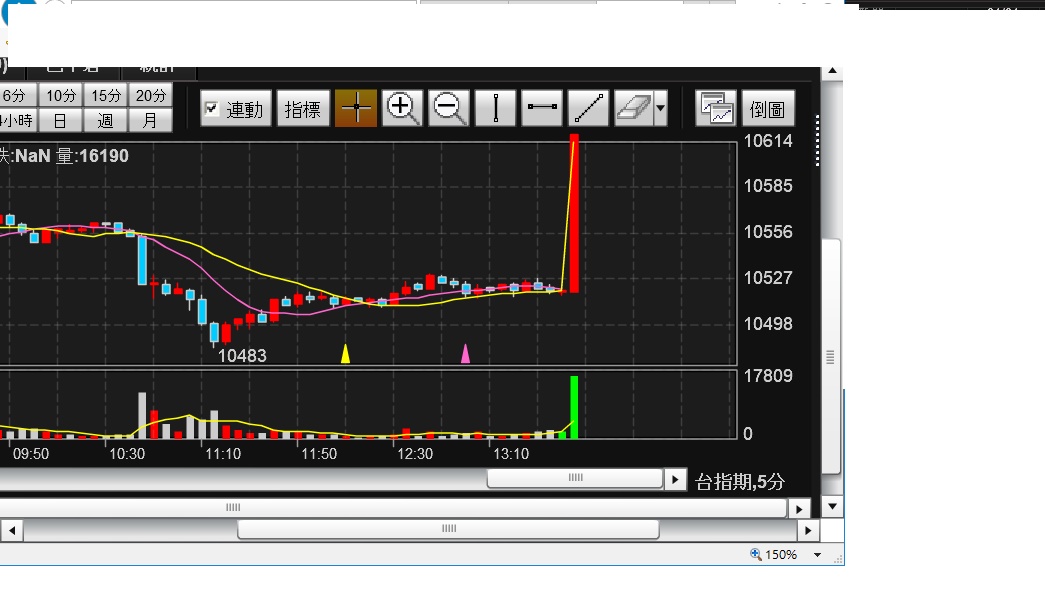Switch to the 20分 timeframe
Screen dimensions: 1045x593
pos(151,95)
